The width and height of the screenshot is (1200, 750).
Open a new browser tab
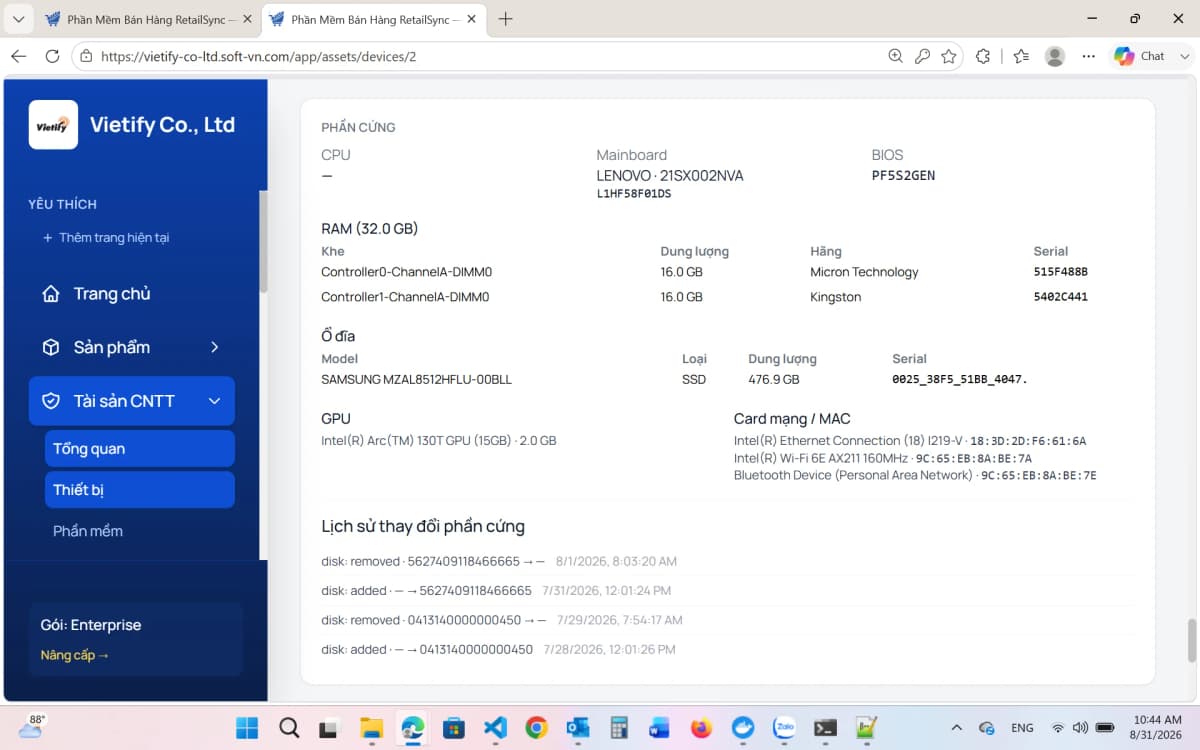click(506, 19)
